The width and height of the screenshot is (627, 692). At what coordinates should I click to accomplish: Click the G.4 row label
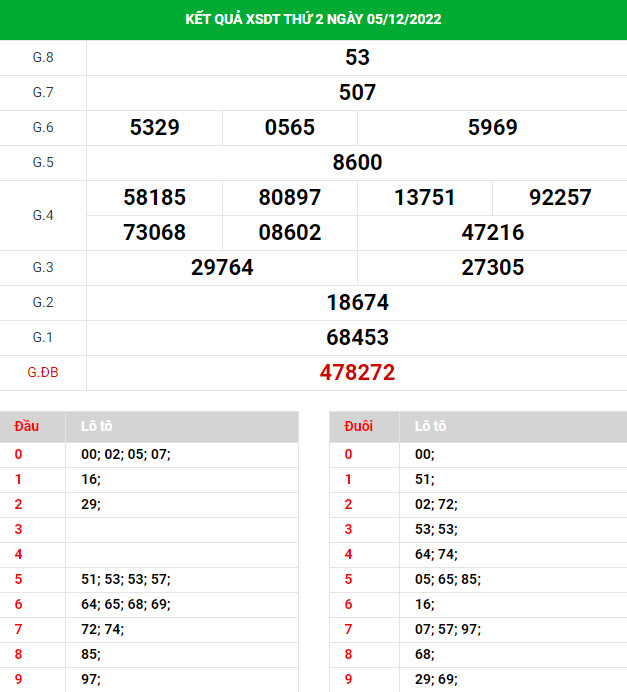[x=43, y=215]
